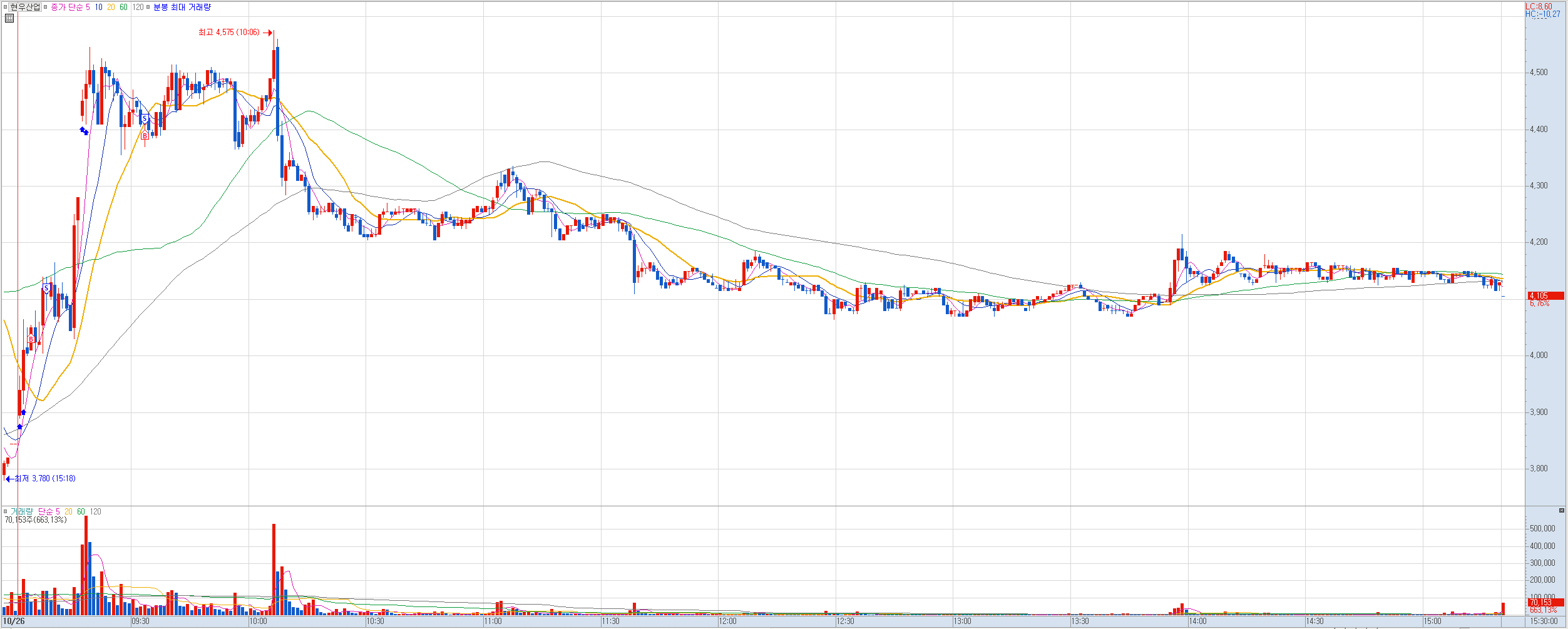
Task: Click the 4,400 price axis label
Action: click(x=1539, y=129)
